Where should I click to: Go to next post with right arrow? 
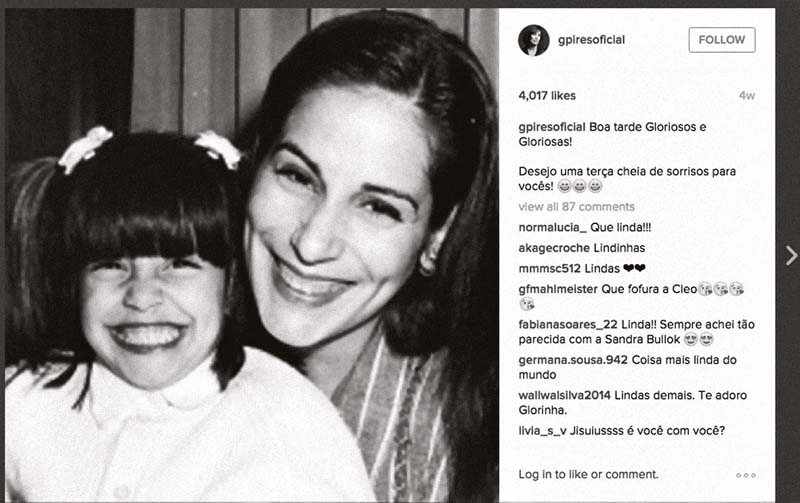point(791,256)
